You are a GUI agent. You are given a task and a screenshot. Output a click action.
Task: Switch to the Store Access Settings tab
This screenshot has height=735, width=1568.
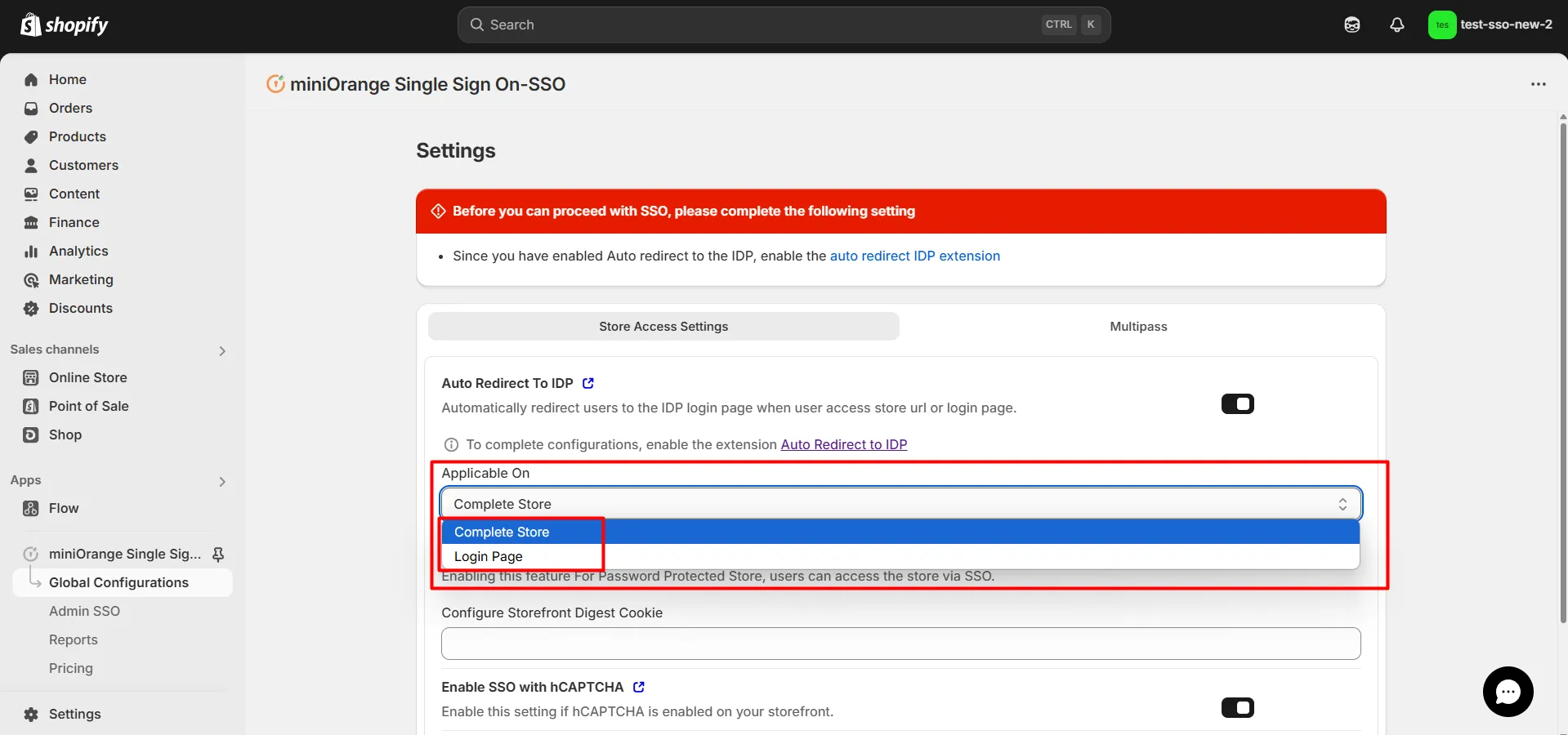(663, 327)
